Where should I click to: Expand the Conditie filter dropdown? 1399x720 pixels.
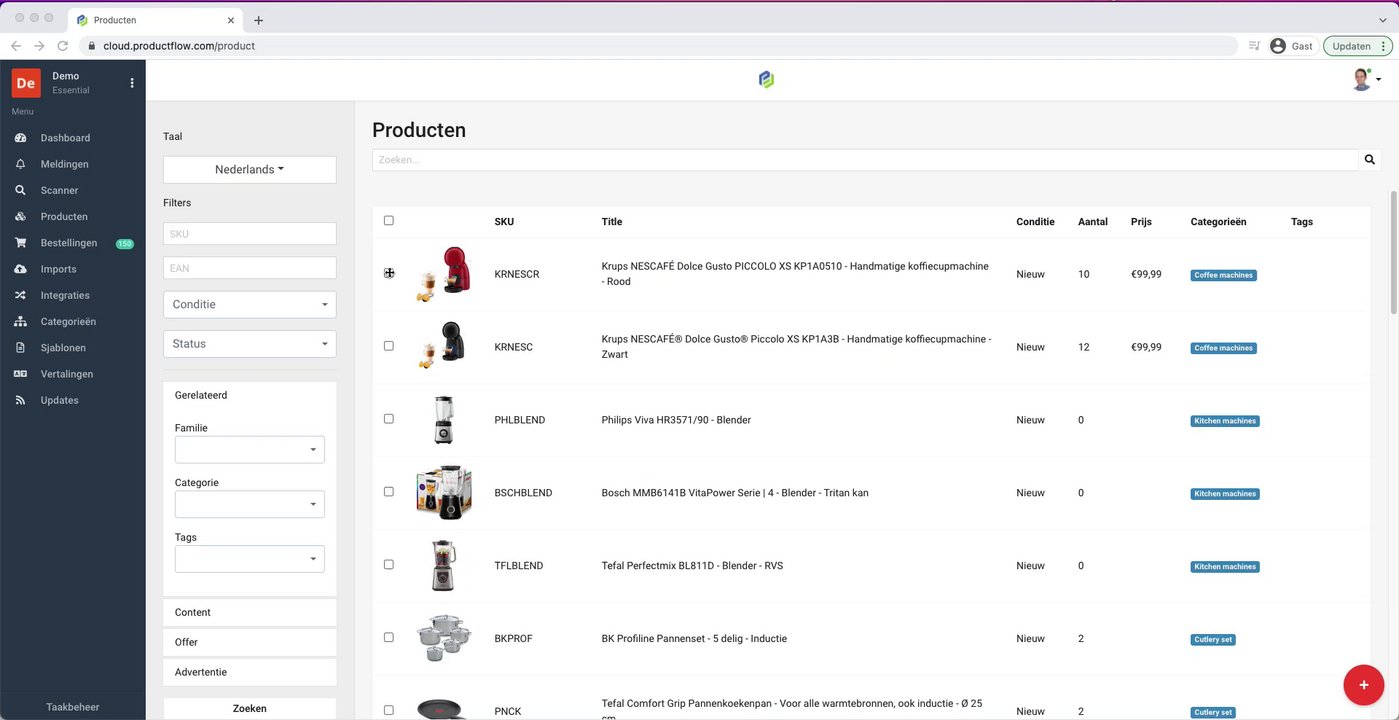[249, 304]
